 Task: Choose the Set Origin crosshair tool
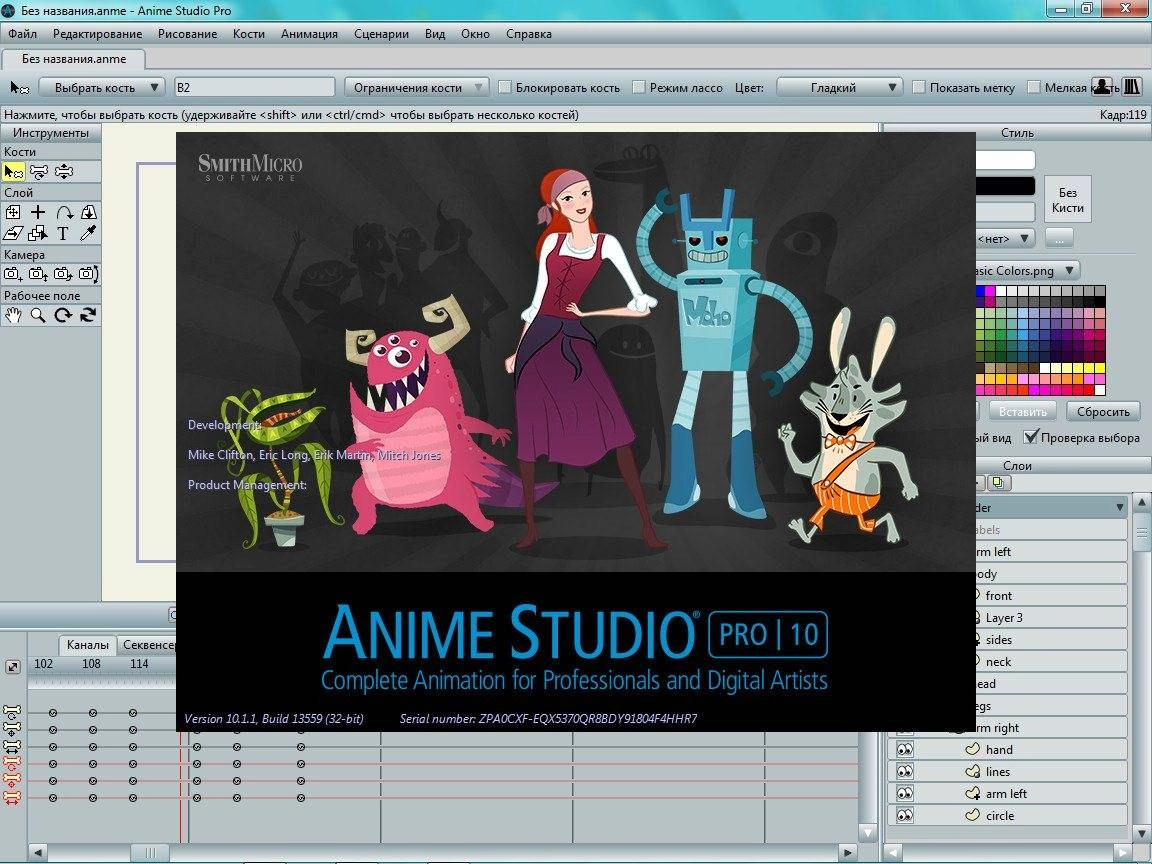click(x=38, y=212)
